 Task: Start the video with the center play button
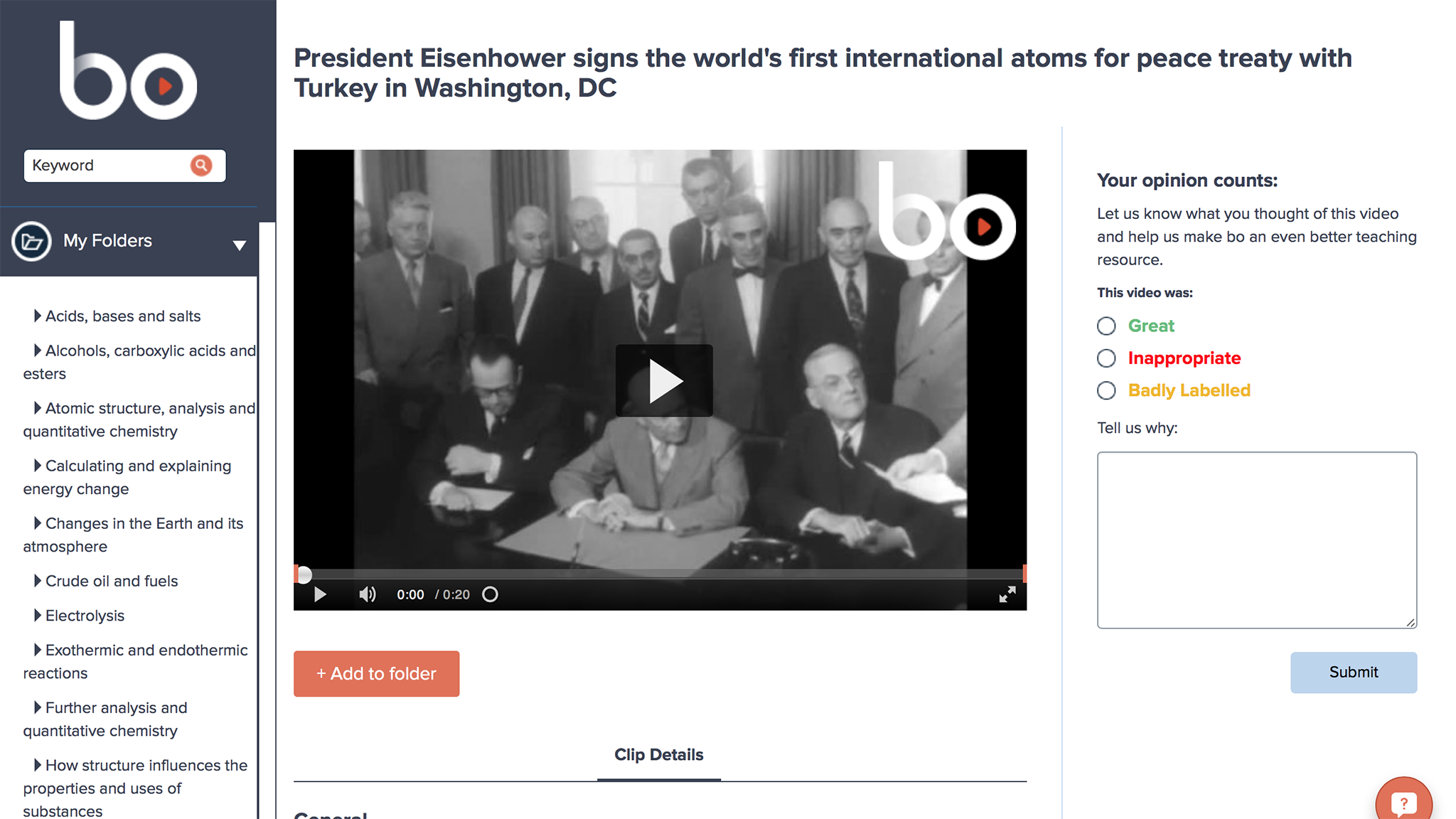pos(664,380)
